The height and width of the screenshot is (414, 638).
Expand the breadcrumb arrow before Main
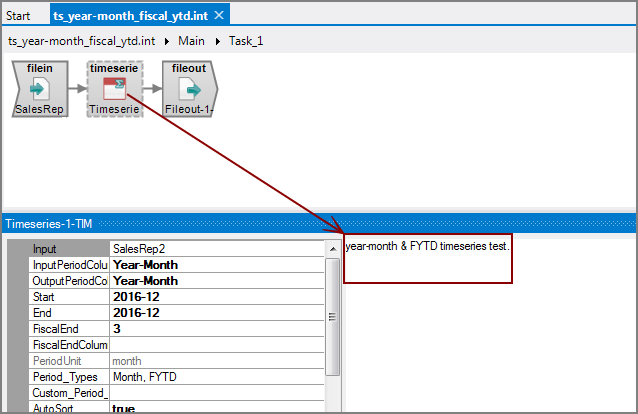(x=167, y=42)
